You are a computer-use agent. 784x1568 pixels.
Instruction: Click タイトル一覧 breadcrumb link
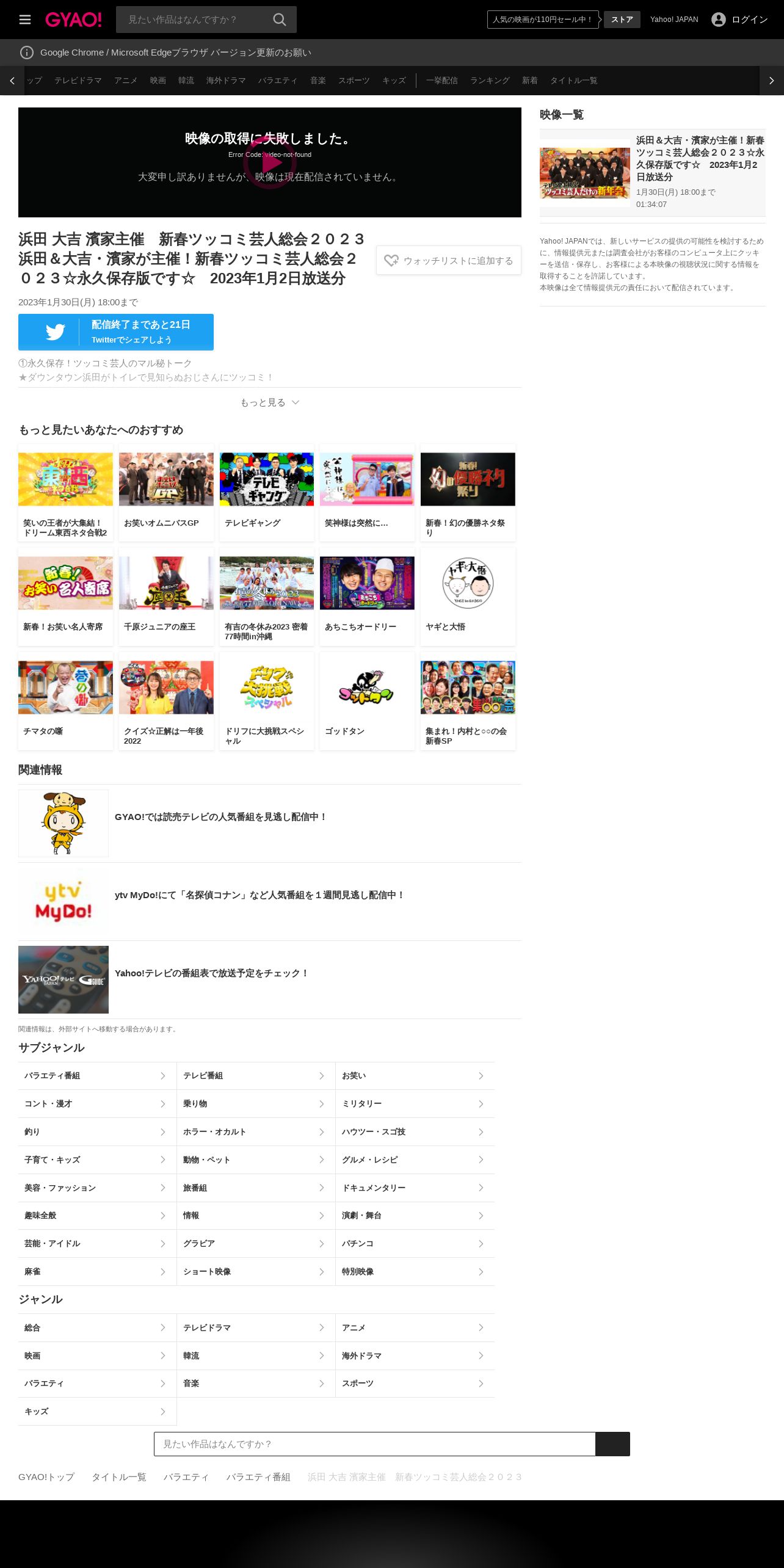[119, 1477]
